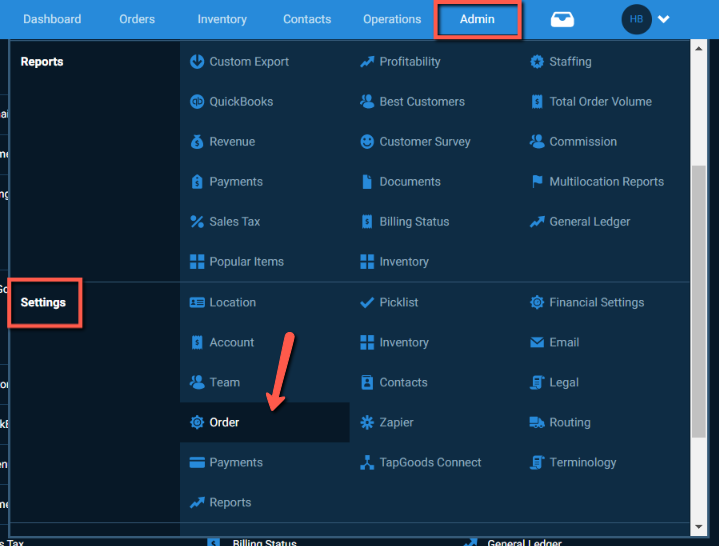Open Legal settings
This screenshot has width=719, height=546.
click(x=564, y=382)
